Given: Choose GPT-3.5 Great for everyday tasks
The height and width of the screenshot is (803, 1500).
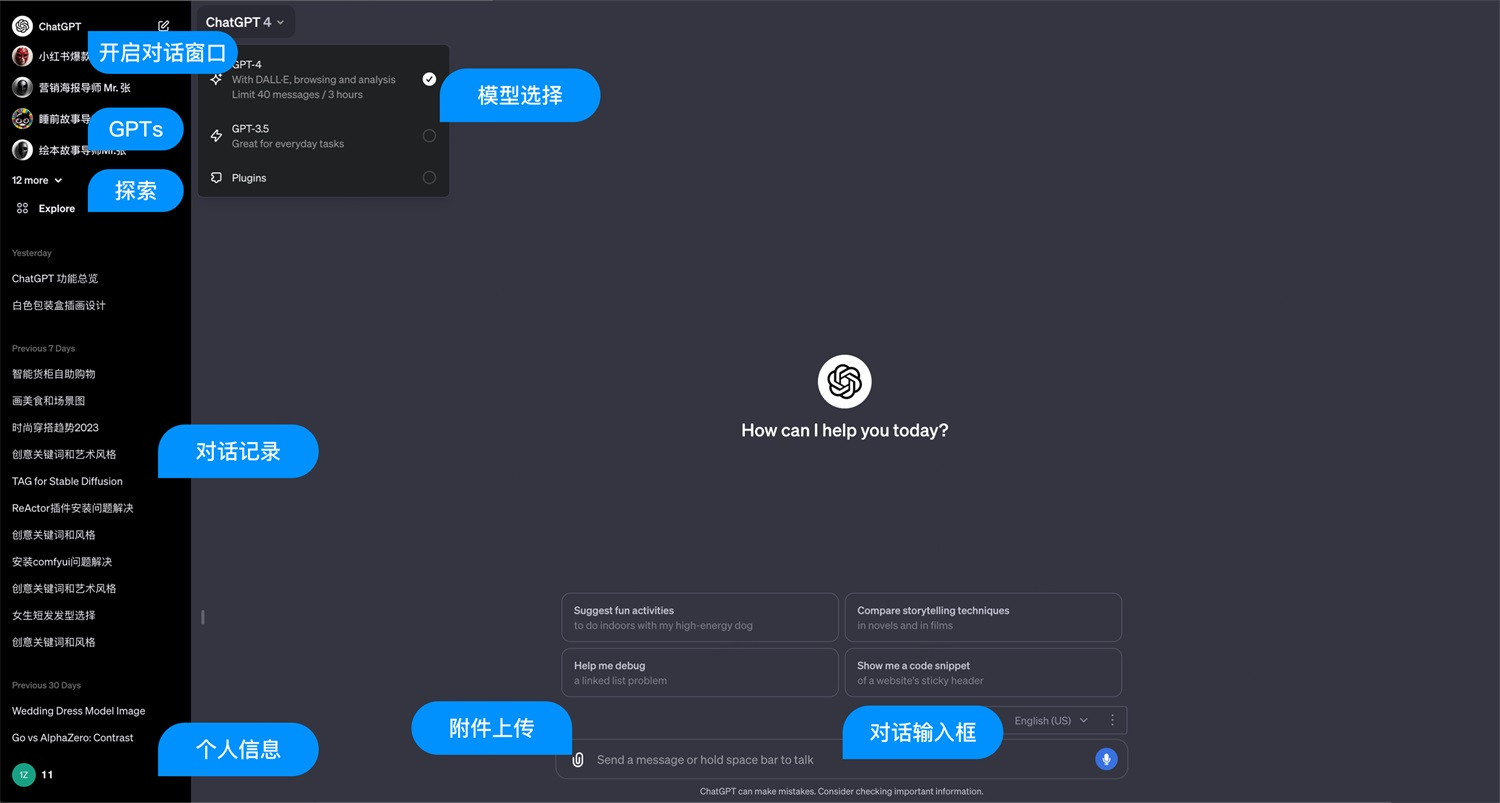Looking at the screenshot, I should pos(323,136).
